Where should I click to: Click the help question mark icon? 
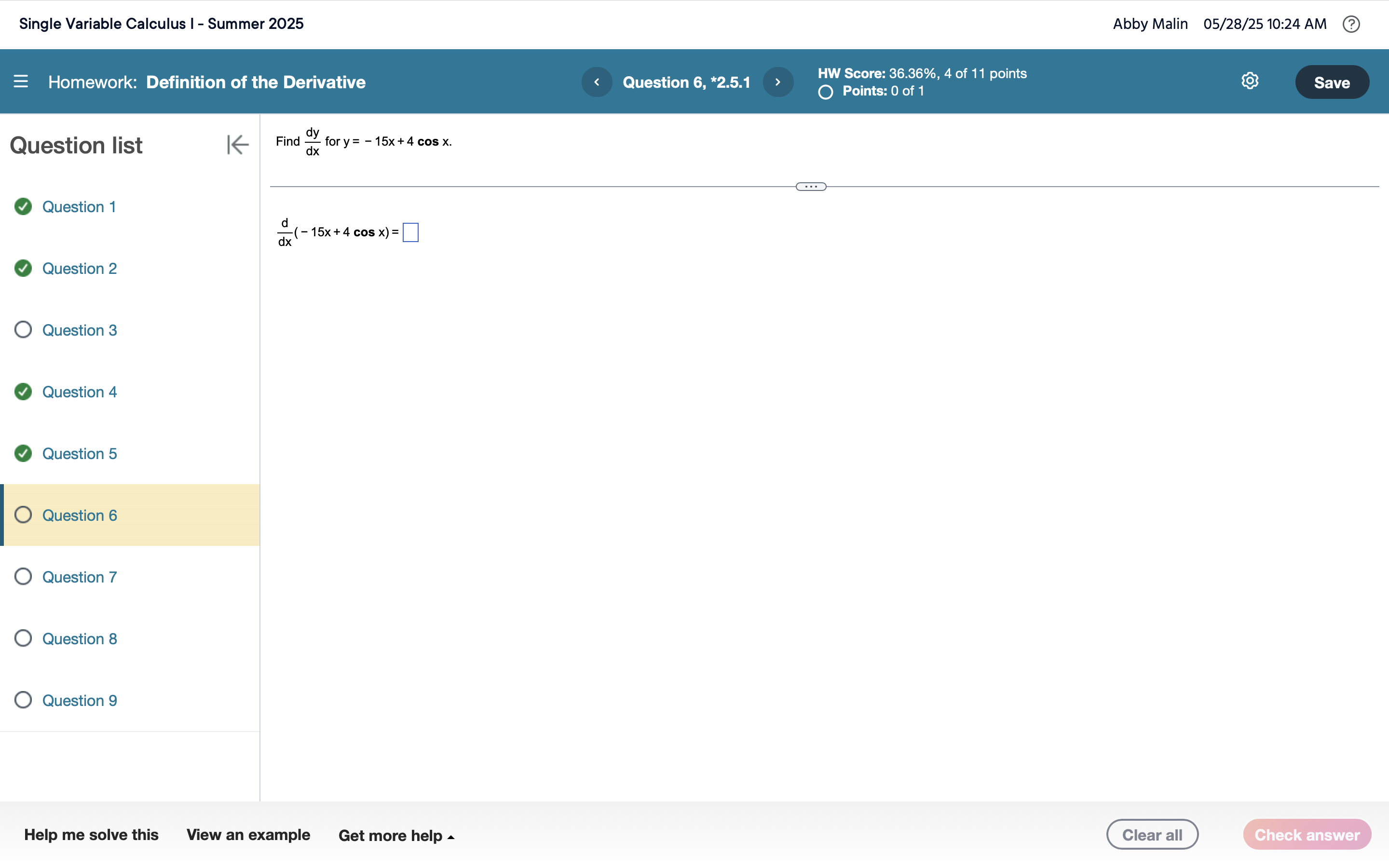(x=1351, y=24)
